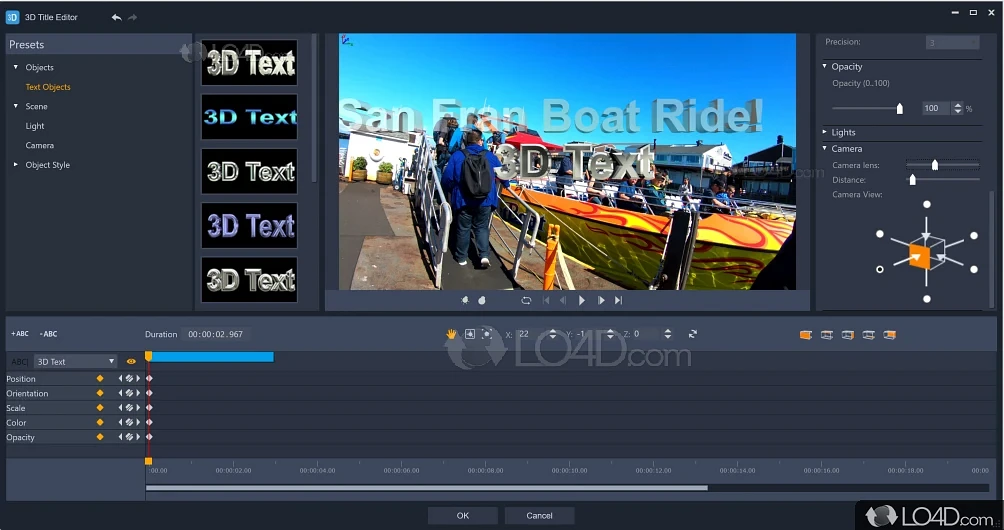
Task: Open the 3D Text object dropdown
Action: point(76,362)
